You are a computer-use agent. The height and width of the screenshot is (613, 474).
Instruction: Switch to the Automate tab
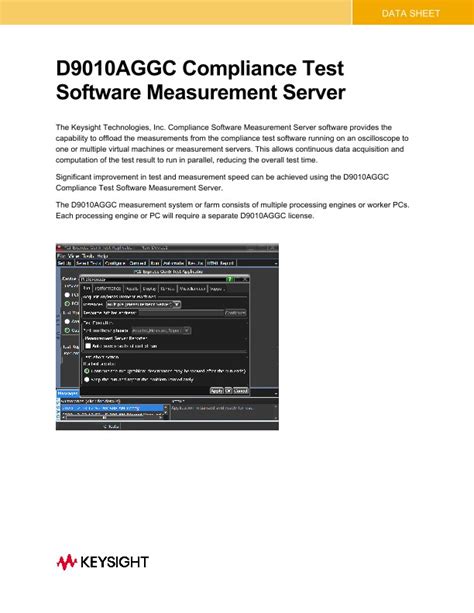point(173,263)
